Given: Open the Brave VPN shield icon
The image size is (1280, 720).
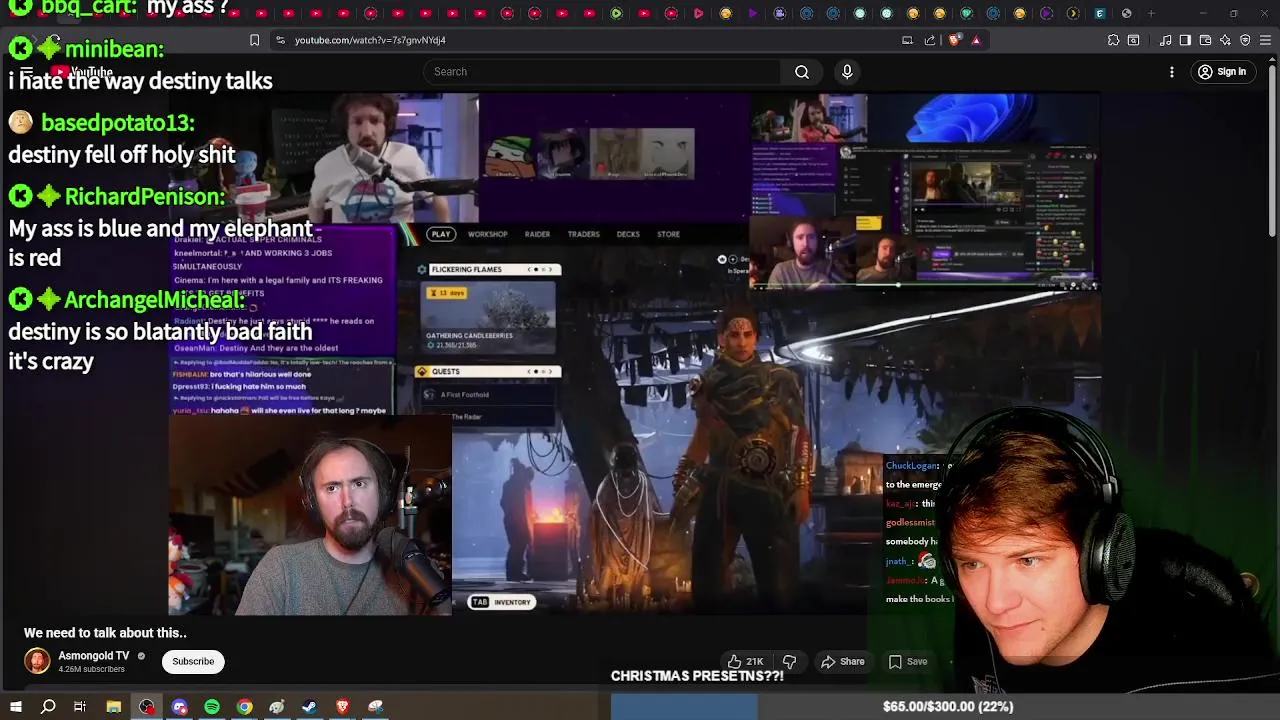Looking at the screenshot, I should point(1245,40).
